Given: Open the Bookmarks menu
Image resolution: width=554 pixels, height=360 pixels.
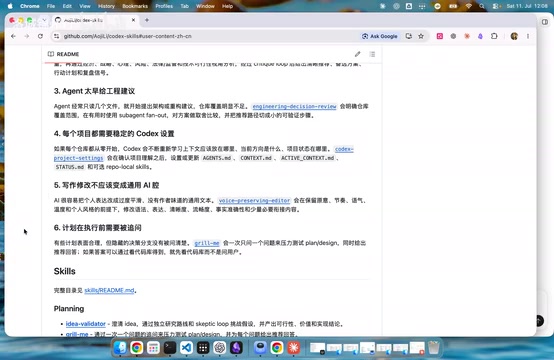Looking at the screenshot, I should [x=135, y=6].
